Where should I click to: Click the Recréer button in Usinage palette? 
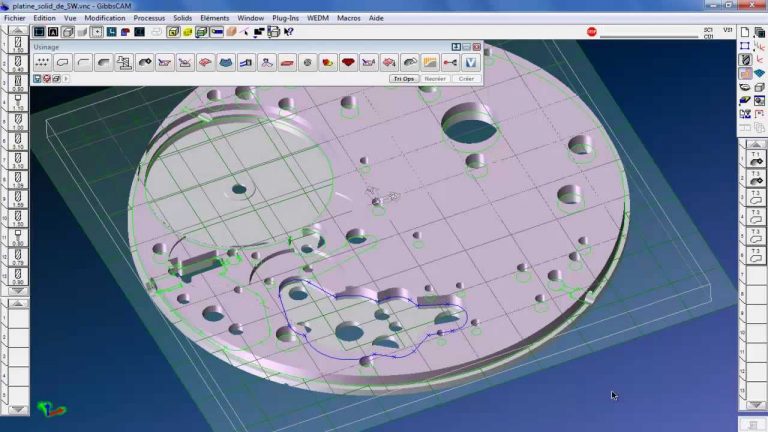point(435,79)
